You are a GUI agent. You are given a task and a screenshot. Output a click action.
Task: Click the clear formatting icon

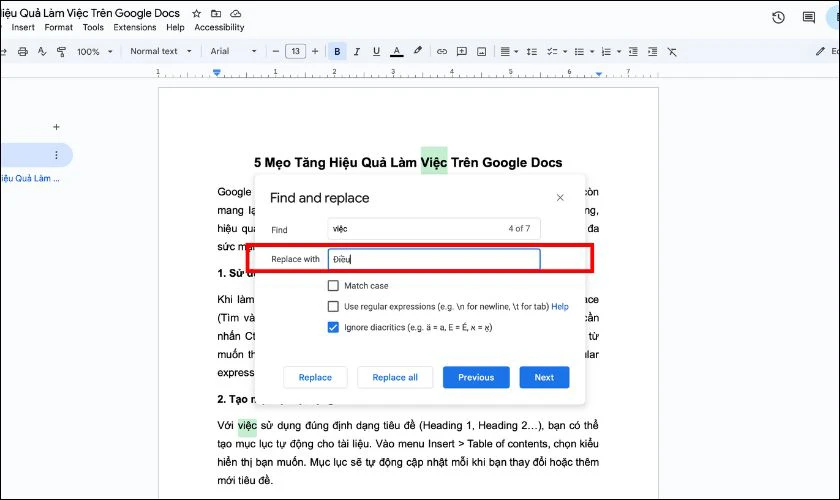tap(672, 51)
